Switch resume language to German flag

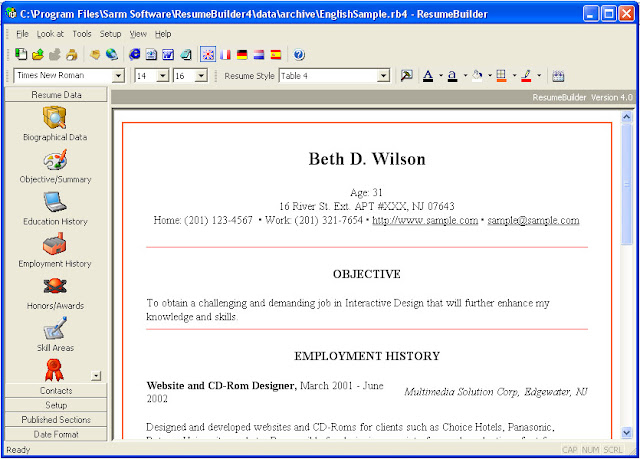pos(242,54)
